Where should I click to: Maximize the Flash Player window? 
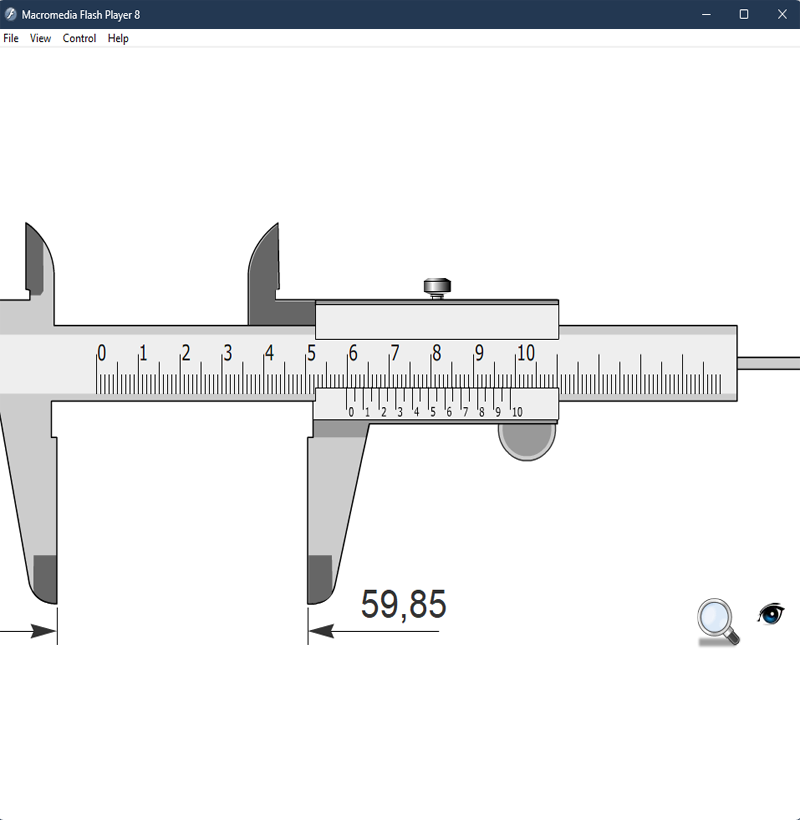[743, 14]
